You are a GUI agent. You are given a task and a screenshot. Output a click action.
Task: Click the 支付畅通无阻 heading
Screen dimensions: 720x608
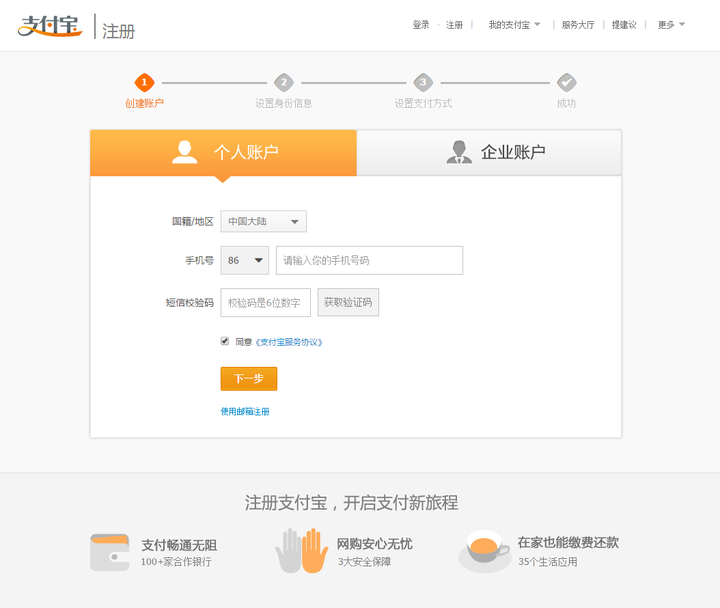pyautogui.click(x=179, y=546)
